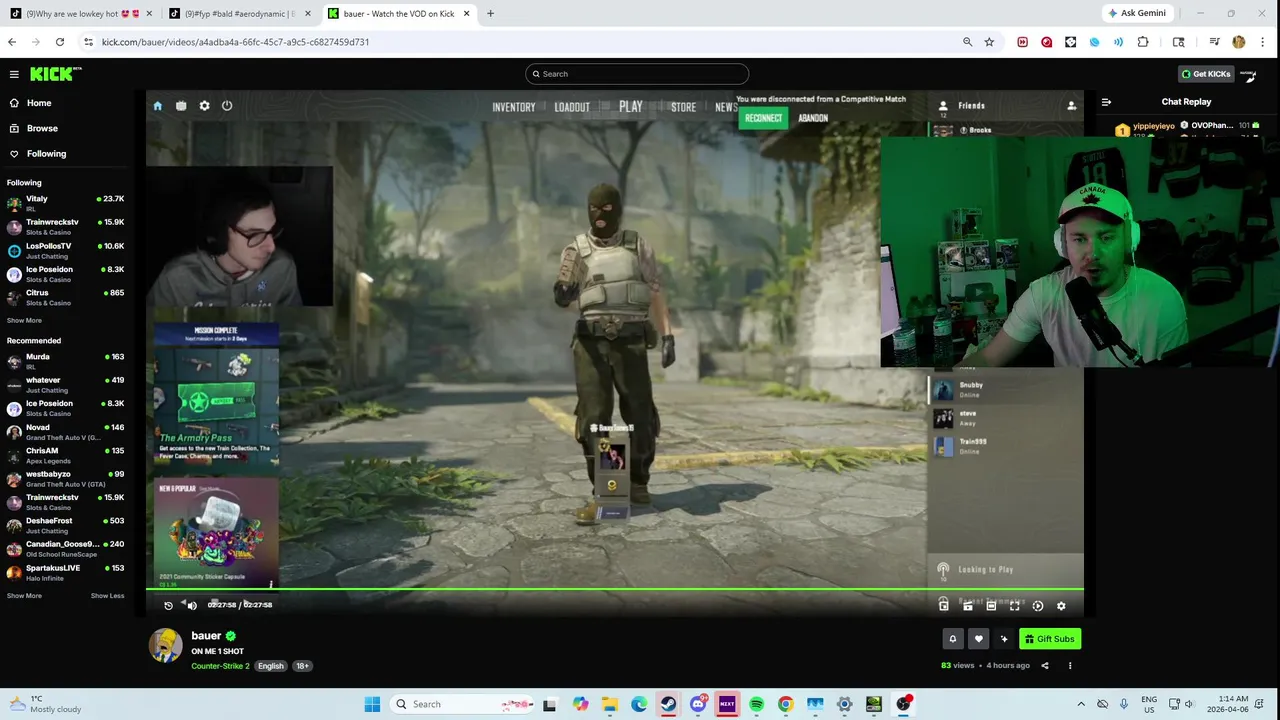
Task: Open a new browser tab
Action: pos(490,14)
